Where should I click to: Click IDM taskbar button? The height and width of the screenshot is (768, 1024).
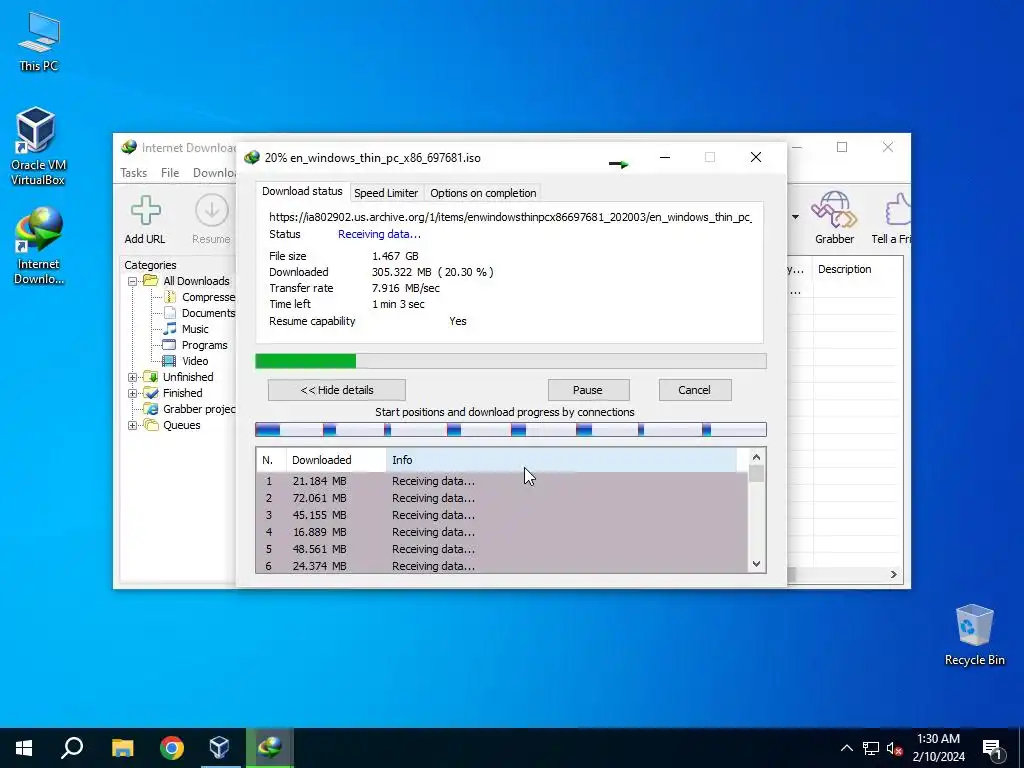pos(269,748)
